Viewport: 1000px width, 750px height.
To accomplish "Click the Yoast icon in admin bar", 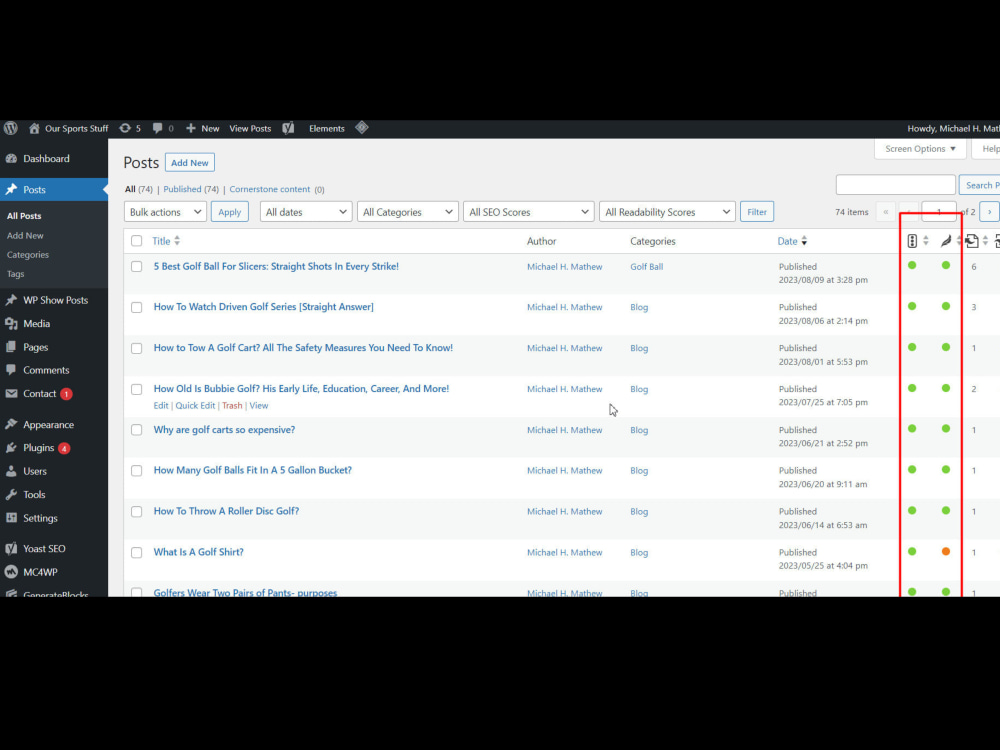I will [288, 128].
